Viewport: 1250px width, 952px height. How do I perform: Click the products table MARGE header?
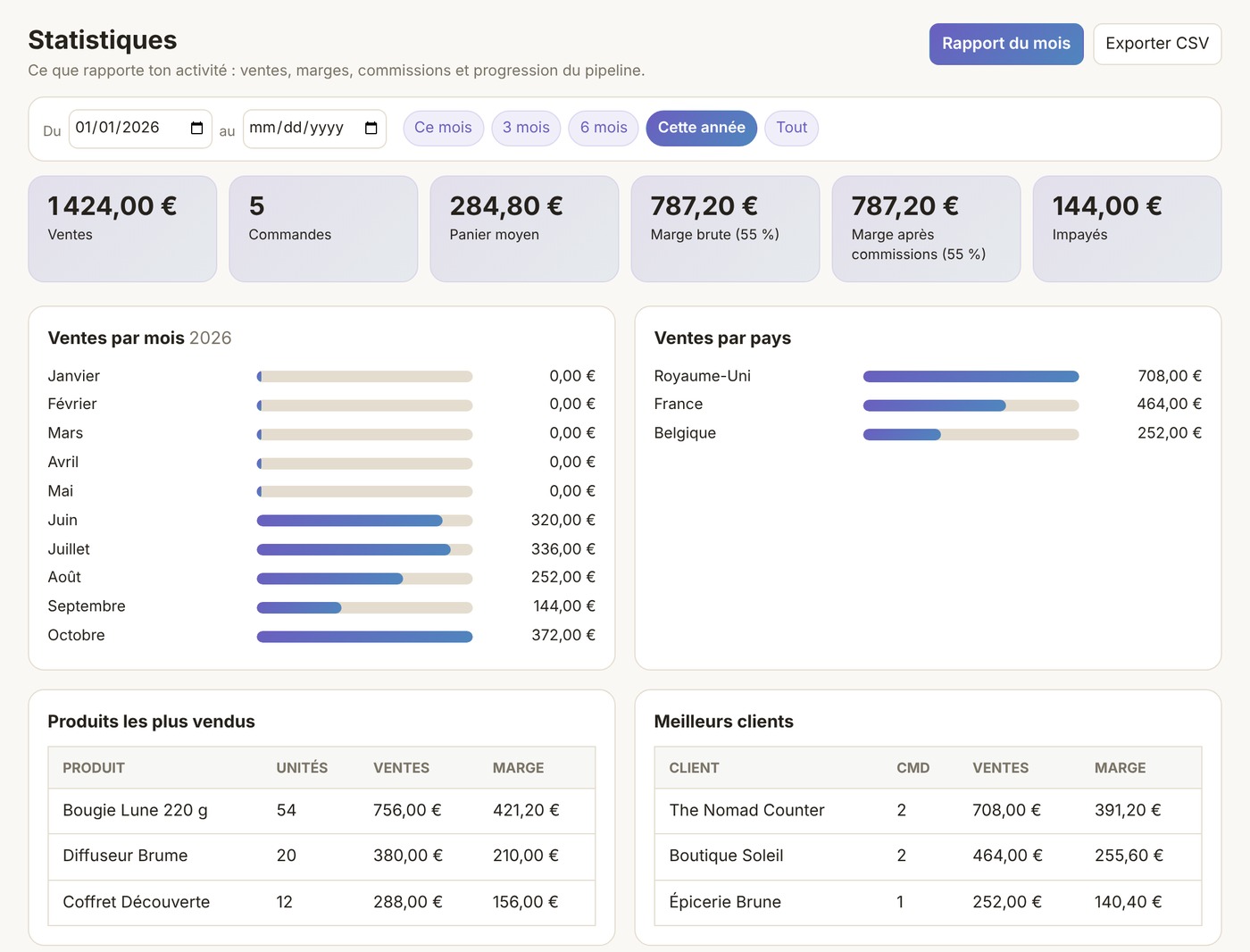click(x=518, y=768)
